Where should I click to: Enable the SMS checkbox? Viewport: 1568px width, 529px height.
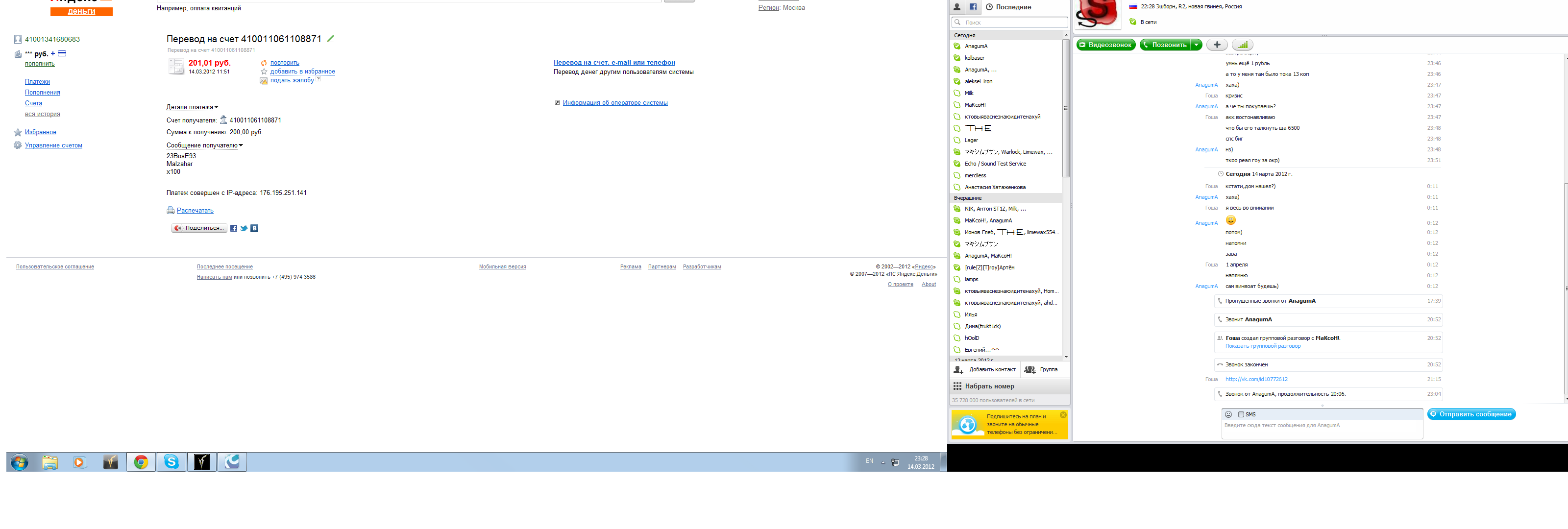[1241, 414]
